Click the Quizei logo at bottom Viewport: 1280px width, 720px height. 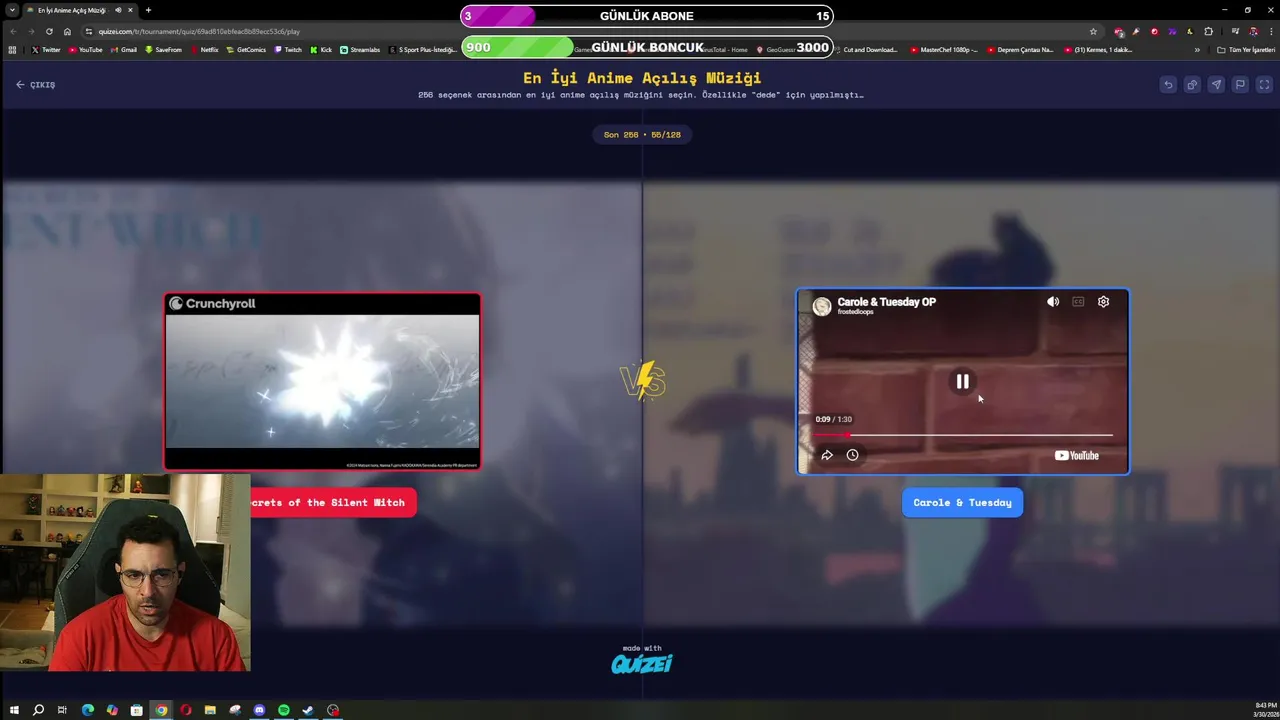coord(642,664)
